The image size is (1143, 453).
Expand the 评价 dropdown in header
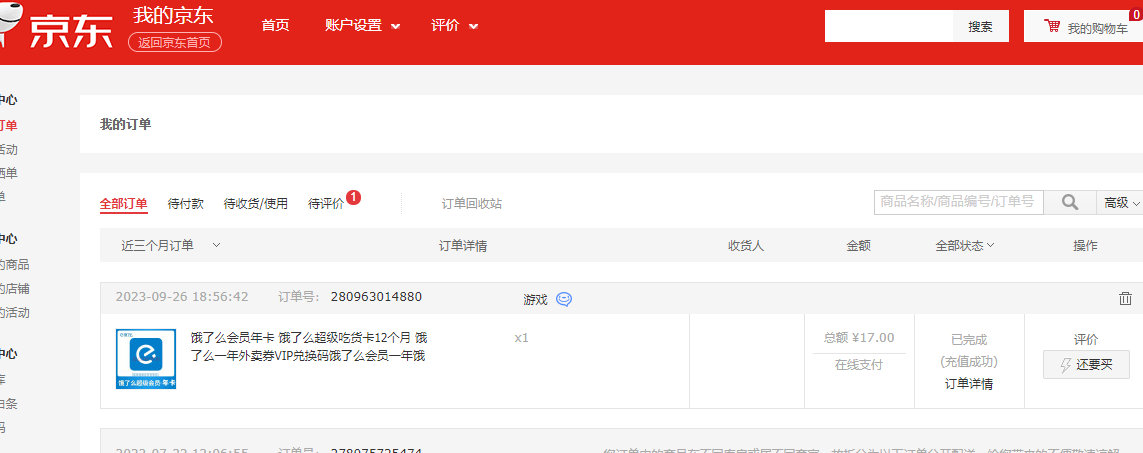(x=454, y=25)
